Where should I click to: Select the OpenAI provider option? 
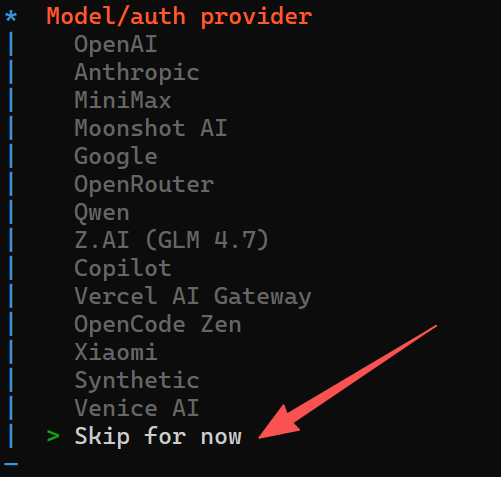(x=115, y=44)
